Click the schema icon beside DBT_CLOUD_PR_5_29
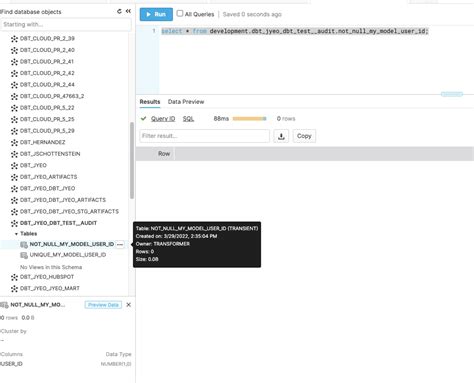The width and height of the screenshot is (474, 383). pyautogui.click(x=14, y=131)
